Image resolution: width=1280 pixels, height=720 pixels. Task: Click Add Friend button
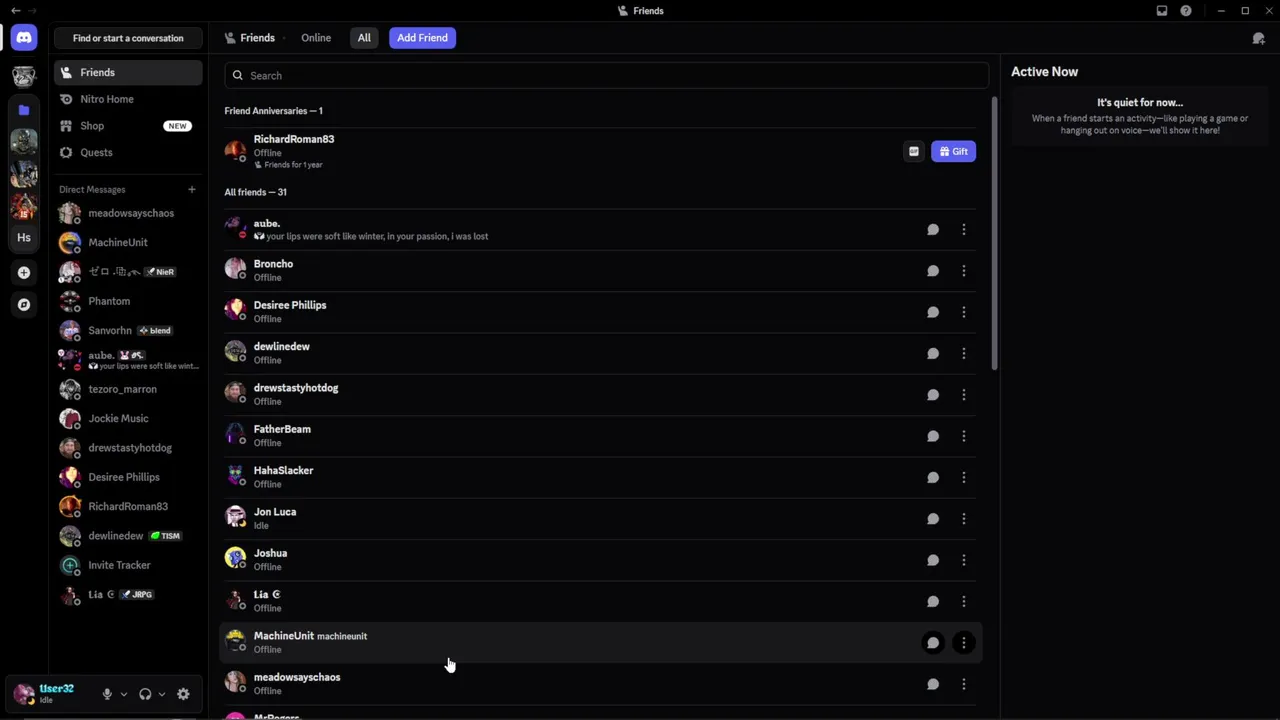point(422,38)
